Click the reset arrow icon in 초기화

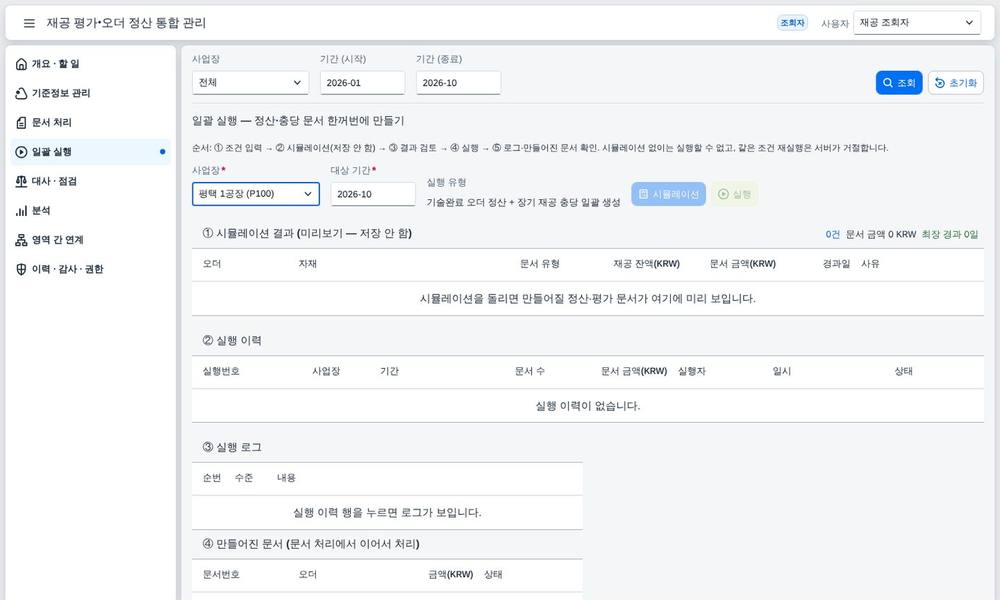(x=939, y=83)
